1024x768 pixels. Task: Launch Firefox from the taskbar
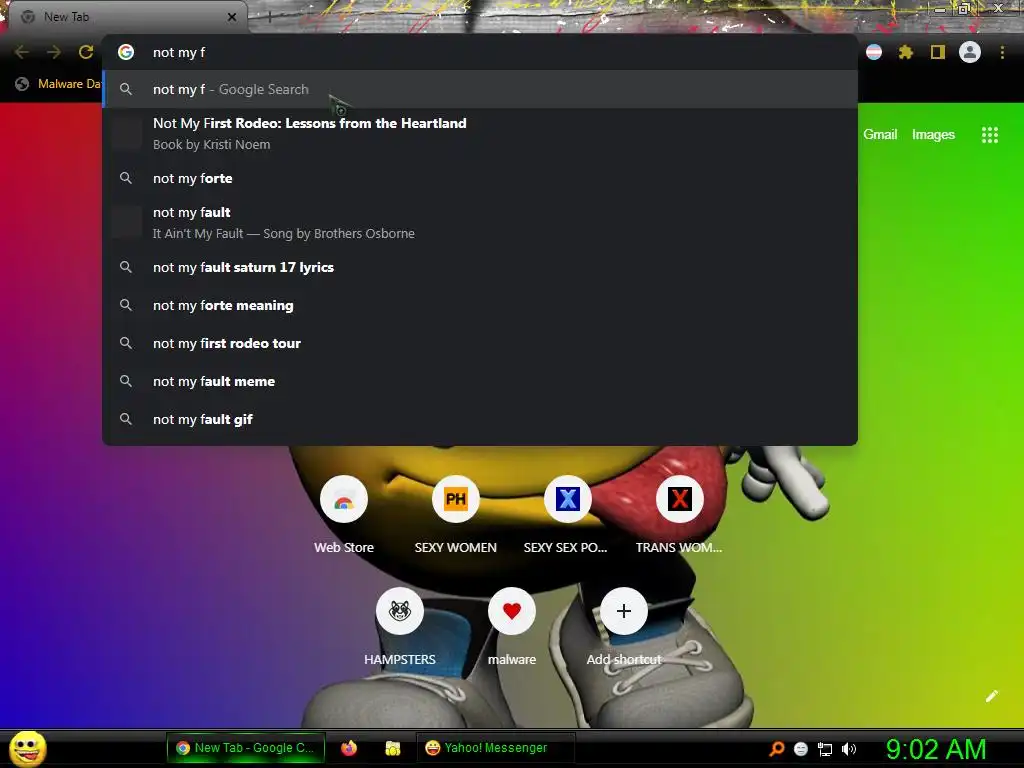tap(349, 748)
